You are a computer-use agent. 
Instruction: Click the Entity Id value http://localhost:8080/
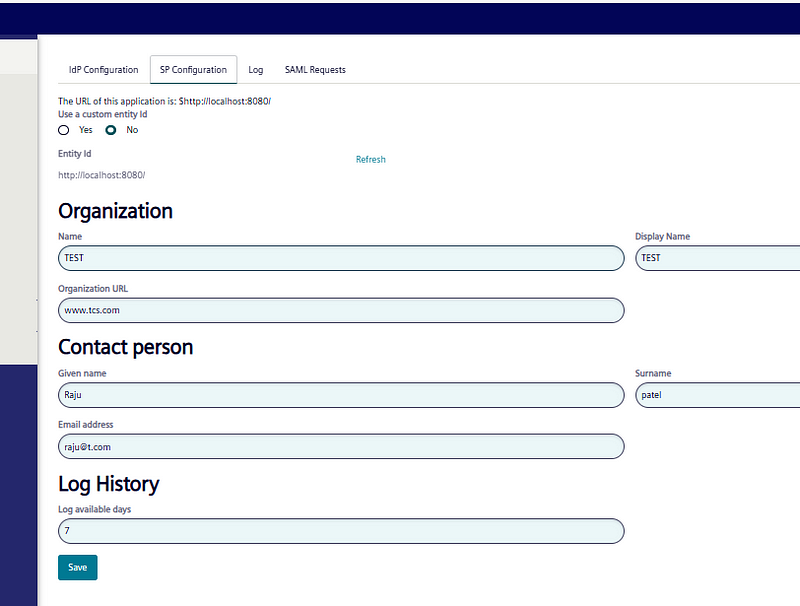click(102, 175)
